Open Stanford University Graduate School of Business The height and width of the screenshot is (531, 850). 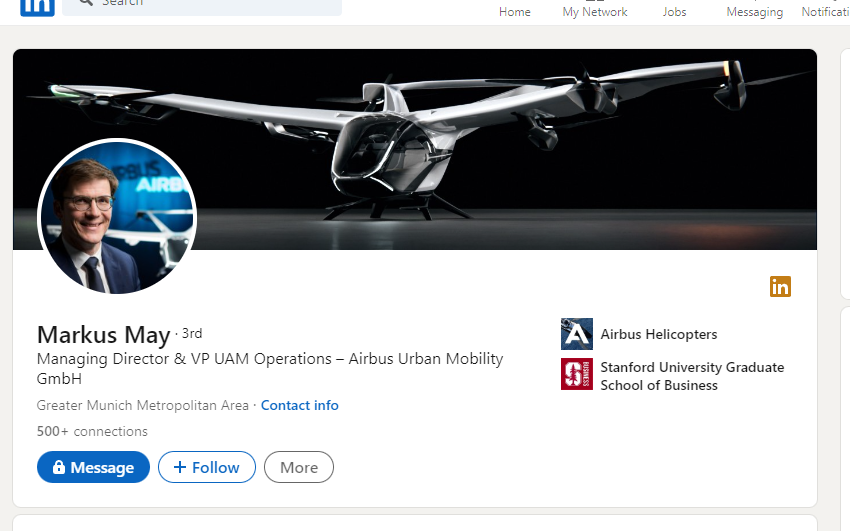[692, 376]
